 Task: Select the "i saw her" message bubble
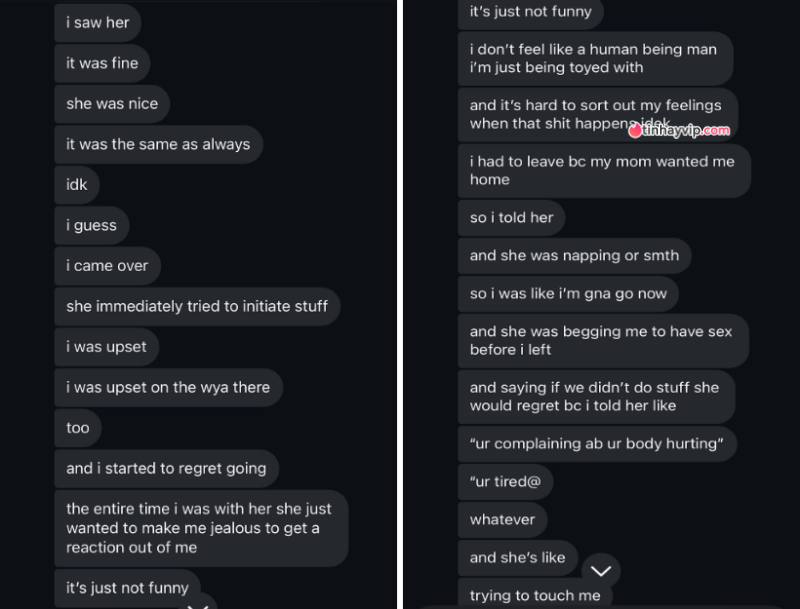[97, 22]
